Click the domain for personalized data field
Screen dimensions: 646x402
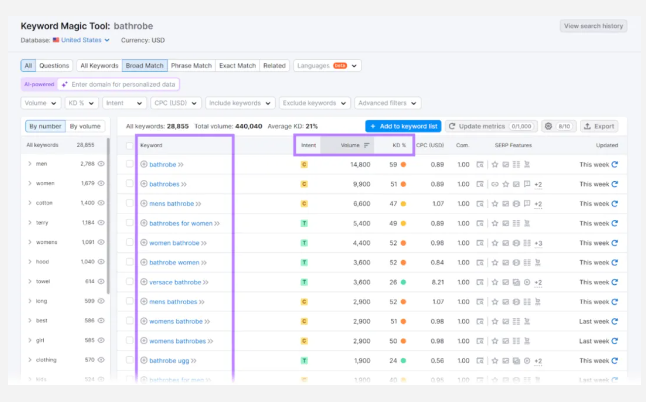coord(118,84)
